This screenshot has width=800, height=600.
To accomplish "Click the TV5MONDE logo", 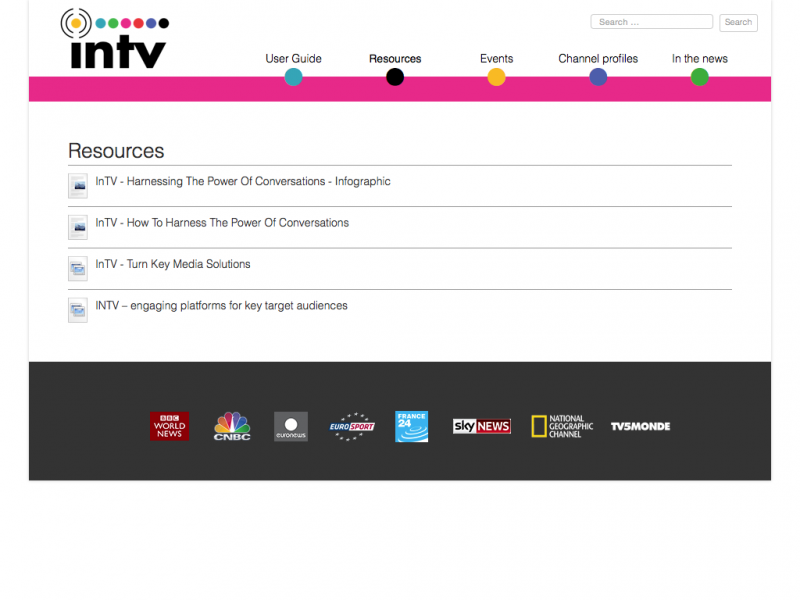I will click(641, 427).
